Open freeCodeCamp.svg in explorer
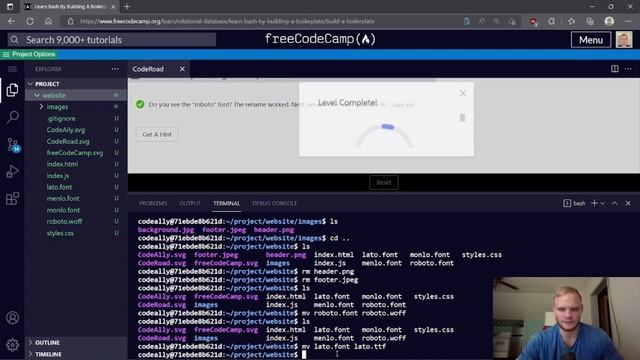Image resolution: width=640 pixels, height=360 pixels. point(75,153)
